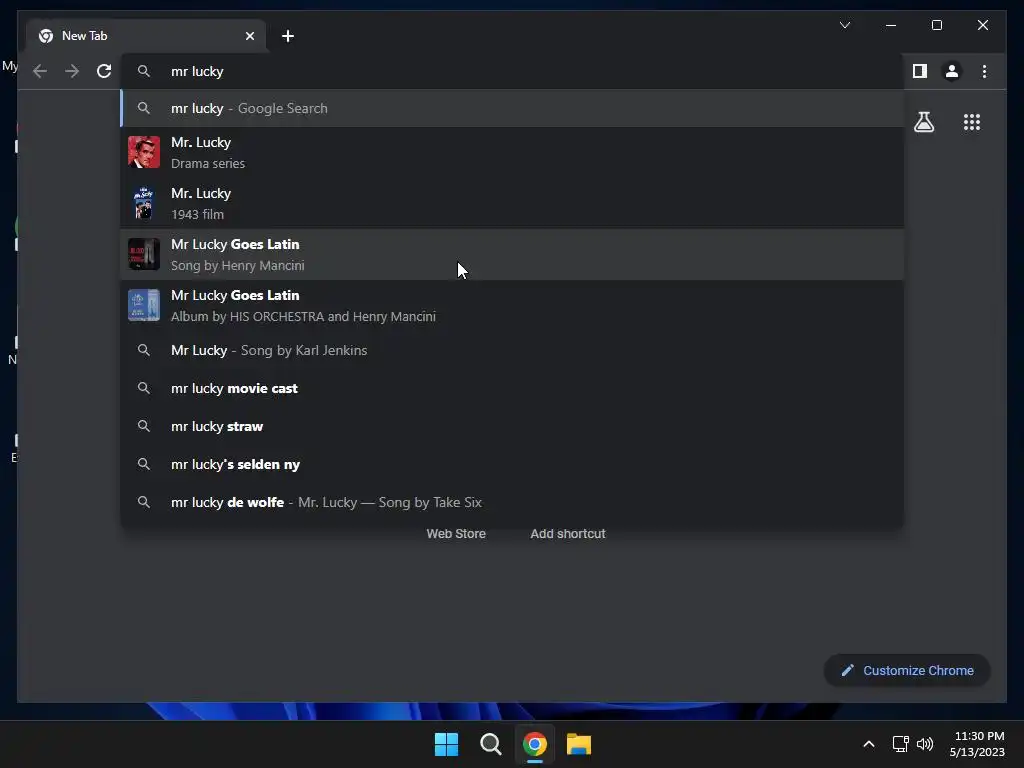Click the network tray icon
The image size is (1024, 768).
pos(901,744)
